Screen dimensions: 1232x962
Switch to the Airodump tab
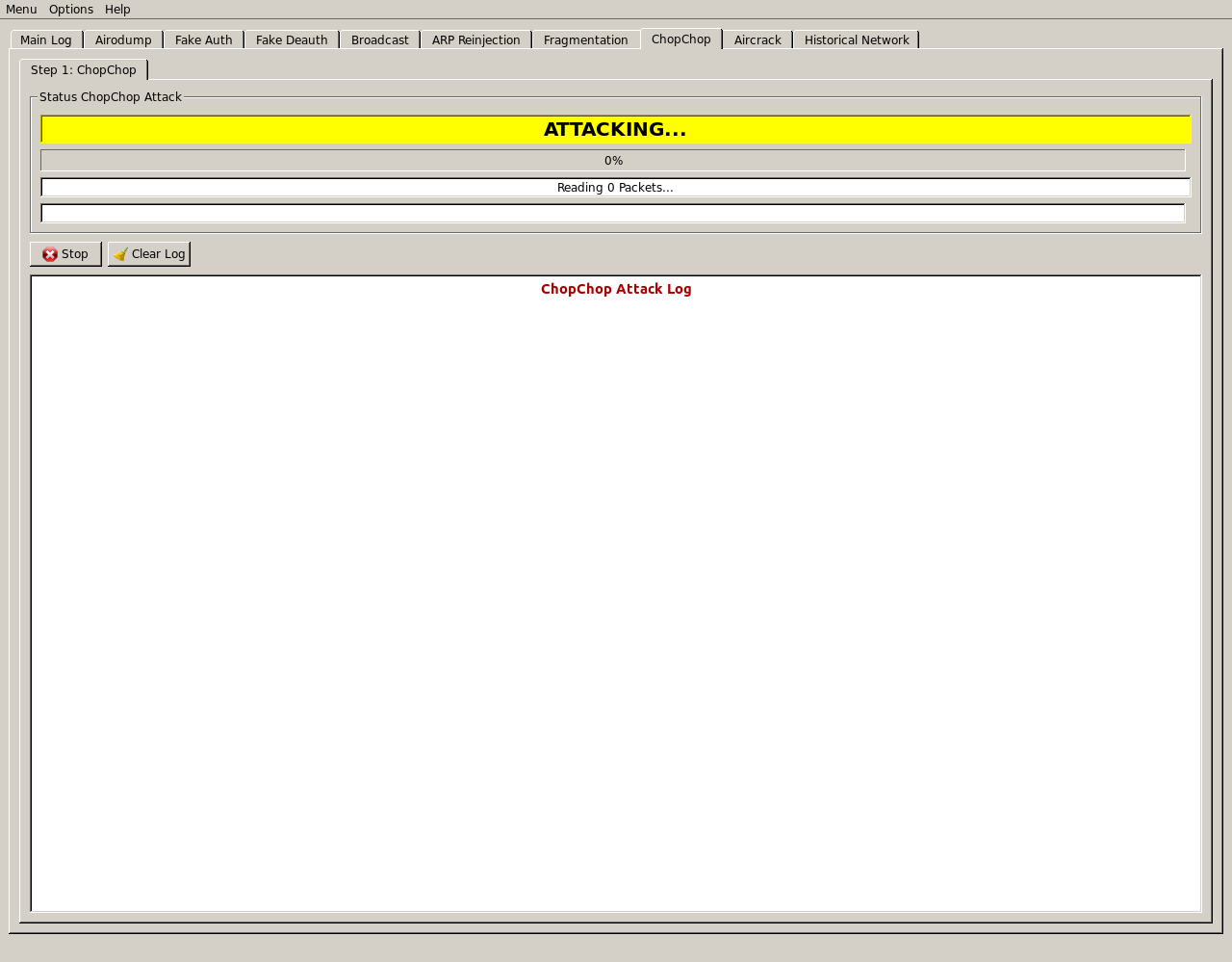[123, 40]
